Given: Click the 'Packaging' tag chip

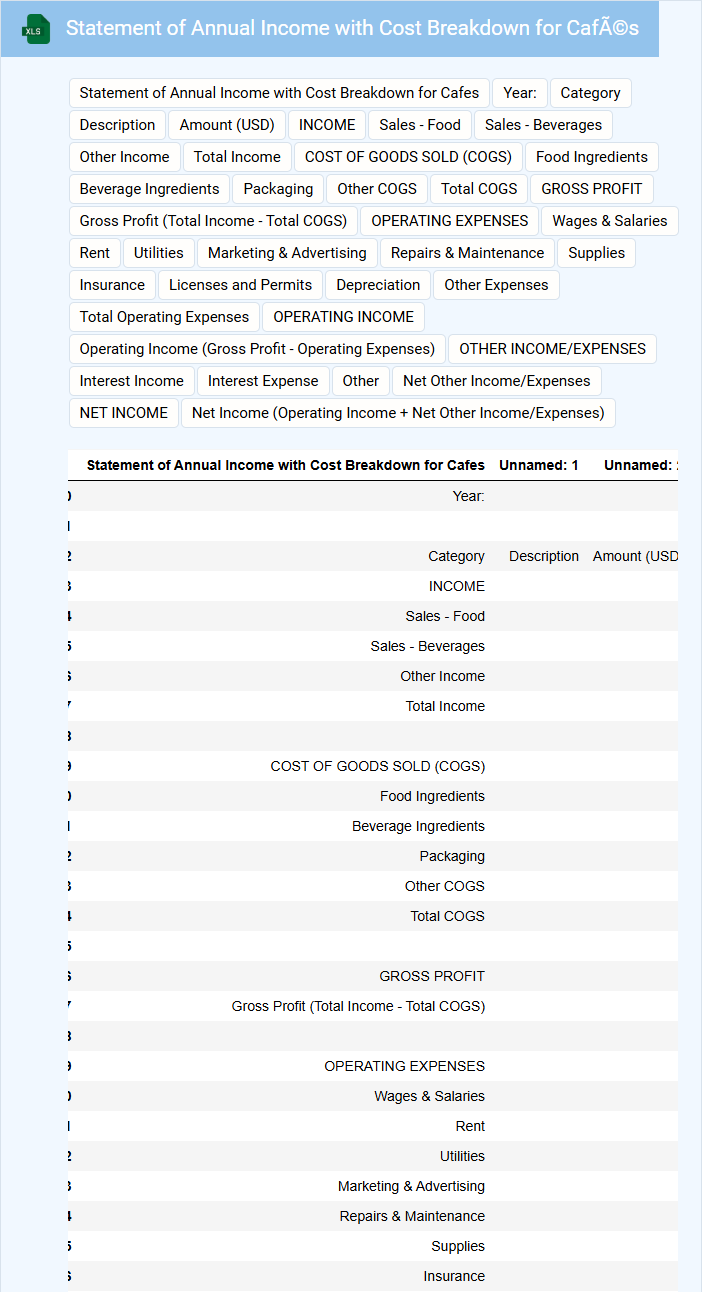Looking at the screenshot, I should pos(278,189).
